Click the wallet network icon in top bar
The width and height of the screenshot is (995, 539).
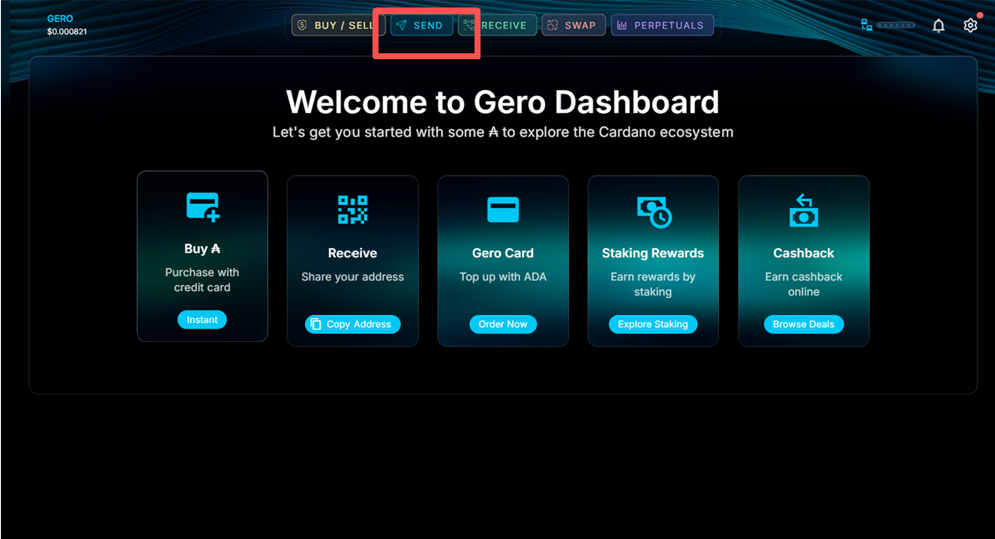click(867, 25)
